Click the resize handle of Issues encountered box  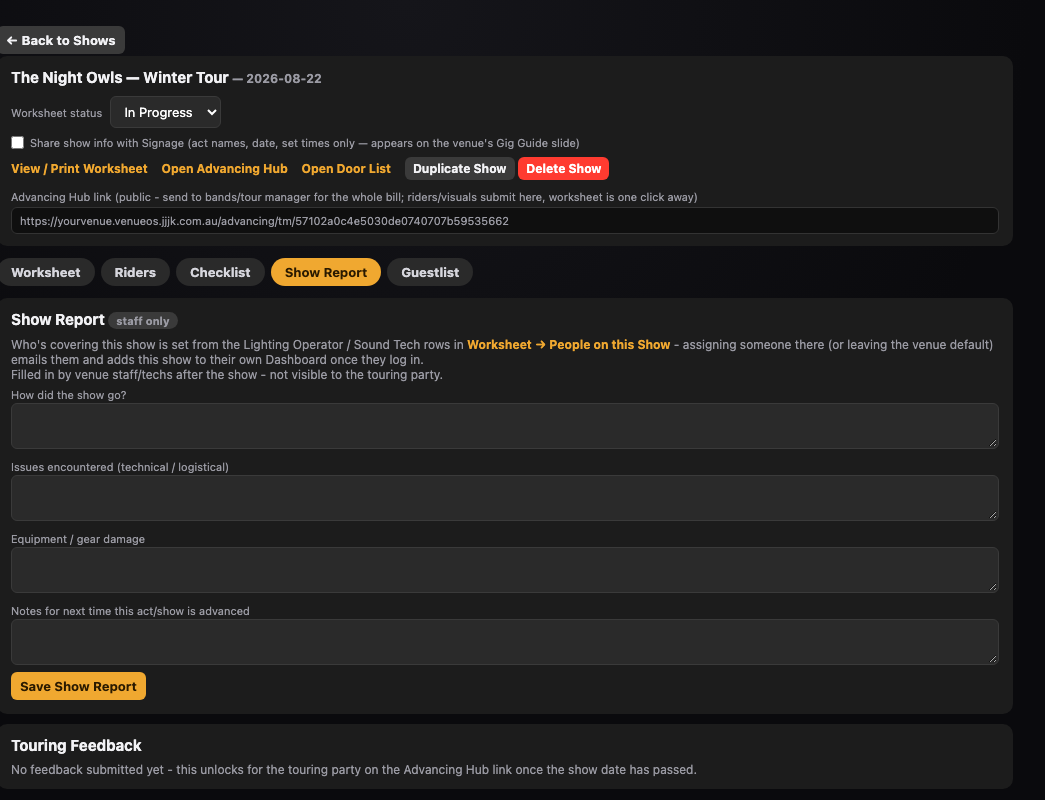(x=993, y=515)
